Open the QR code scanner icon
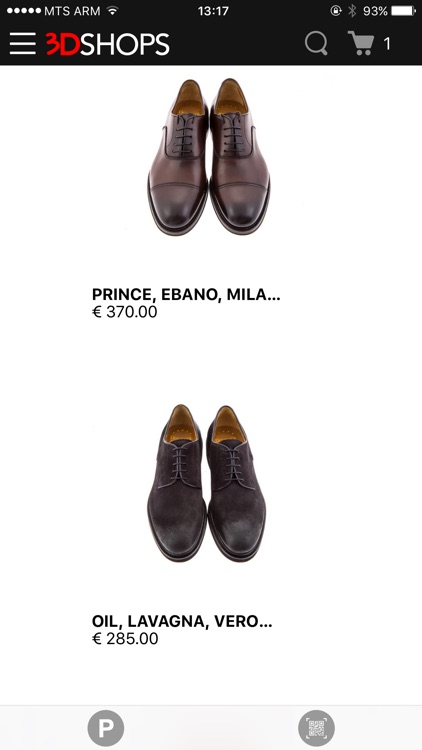Image resolution: width=422 pixels, height=750 pixels. click(x=316, y=728)
